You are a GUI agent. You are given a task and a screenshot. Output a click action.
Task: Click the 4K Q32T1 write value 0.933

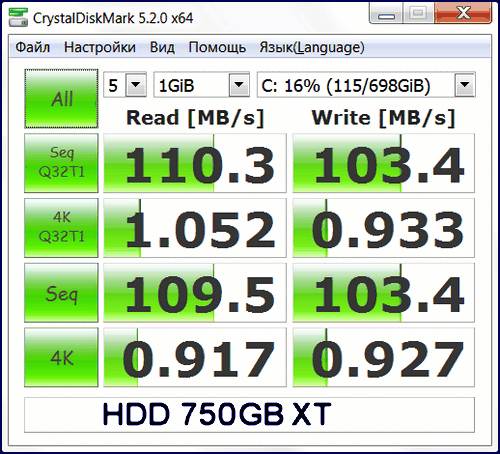click(384, 228)
